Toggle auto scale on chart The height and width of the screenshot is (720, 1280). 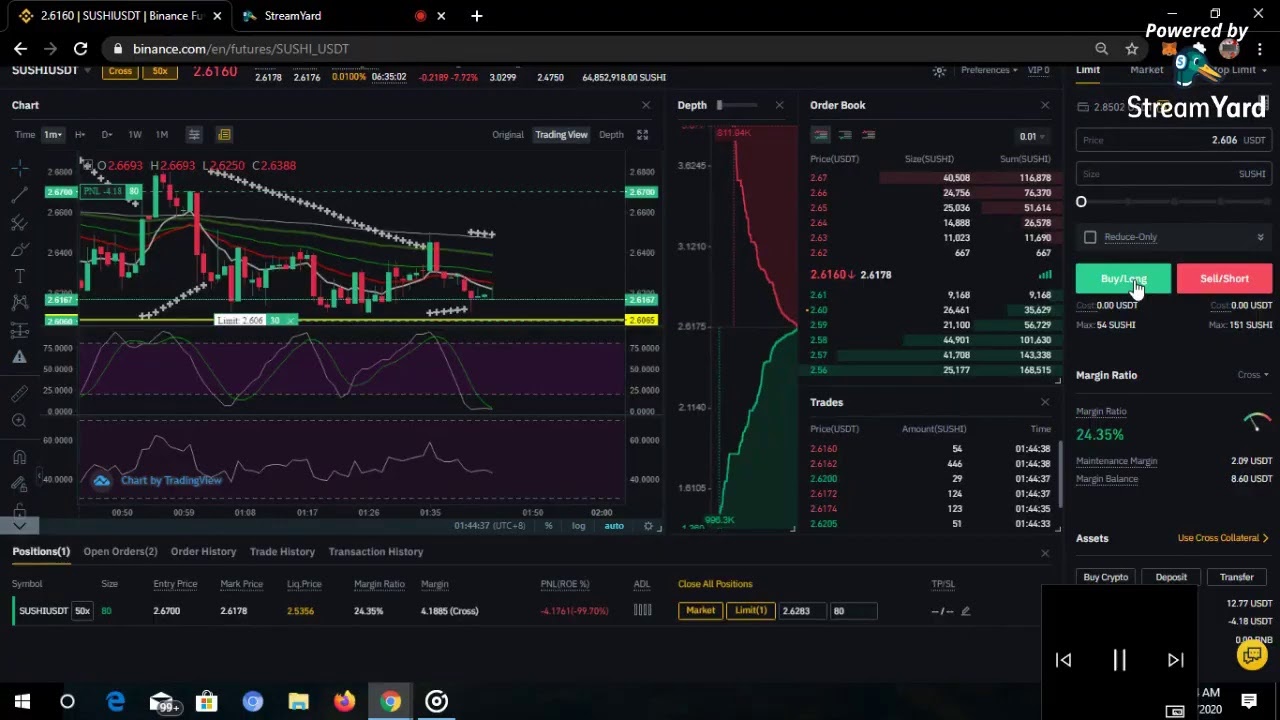pyautogui.click(x=614, y=526)
